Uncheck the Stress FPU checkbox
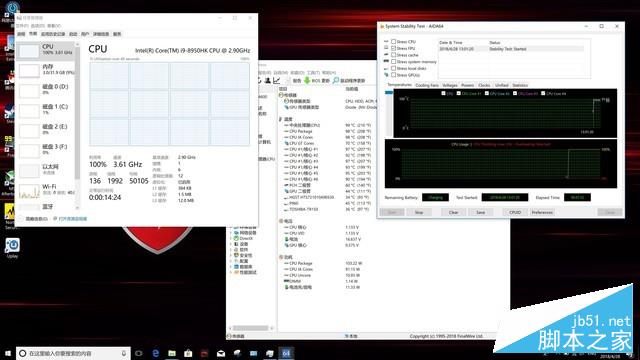 (393, 48)
